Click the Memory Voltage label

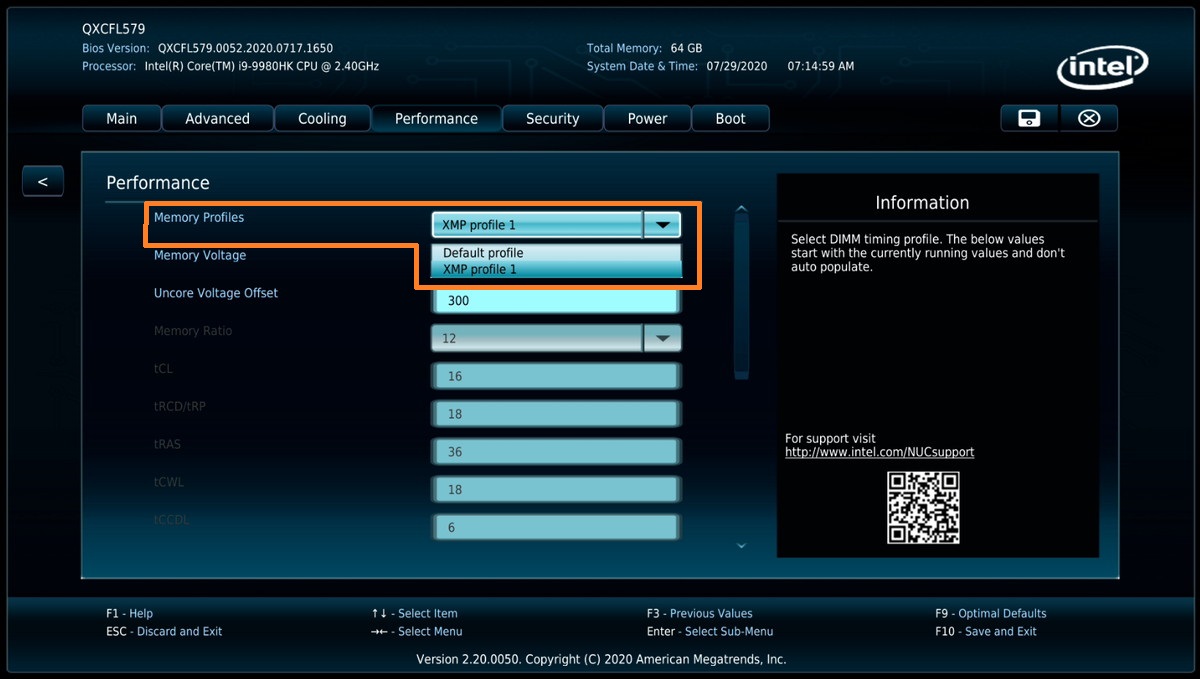coord(200,255)
